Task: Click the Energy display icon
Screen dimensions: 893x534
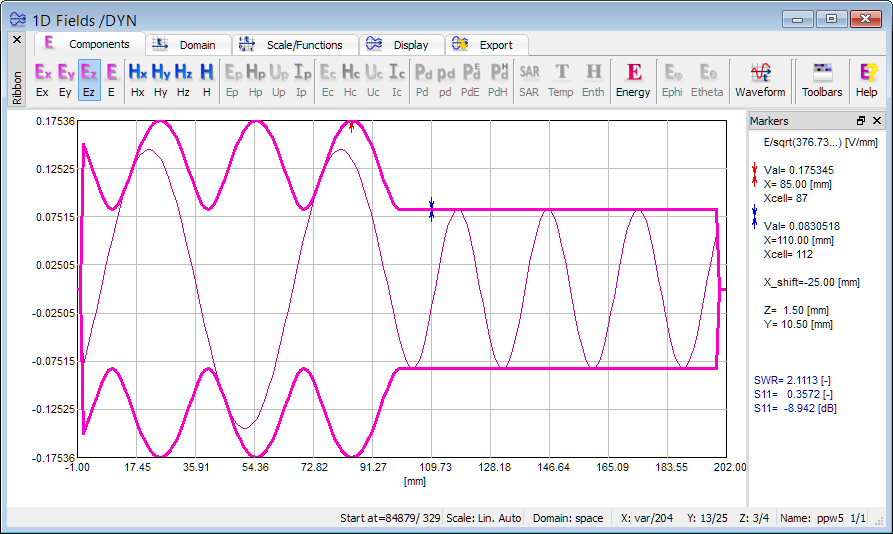Action: [633, 79]
